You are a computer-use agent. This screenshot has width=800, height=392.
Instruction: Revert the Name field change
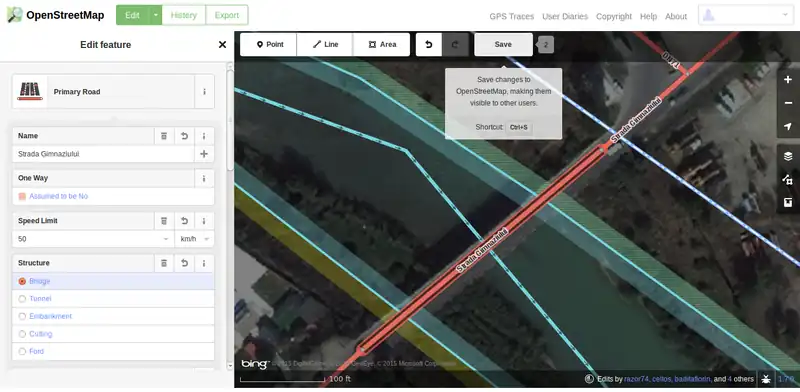184,136
